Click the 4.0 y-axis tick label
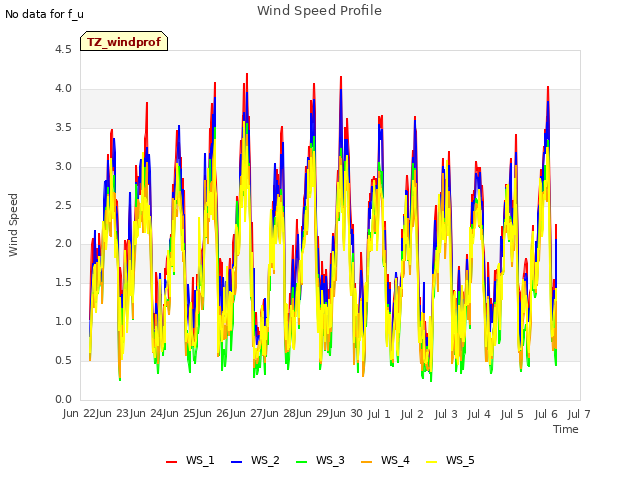This screenshot has height=480, width=640. pos(63,89)
